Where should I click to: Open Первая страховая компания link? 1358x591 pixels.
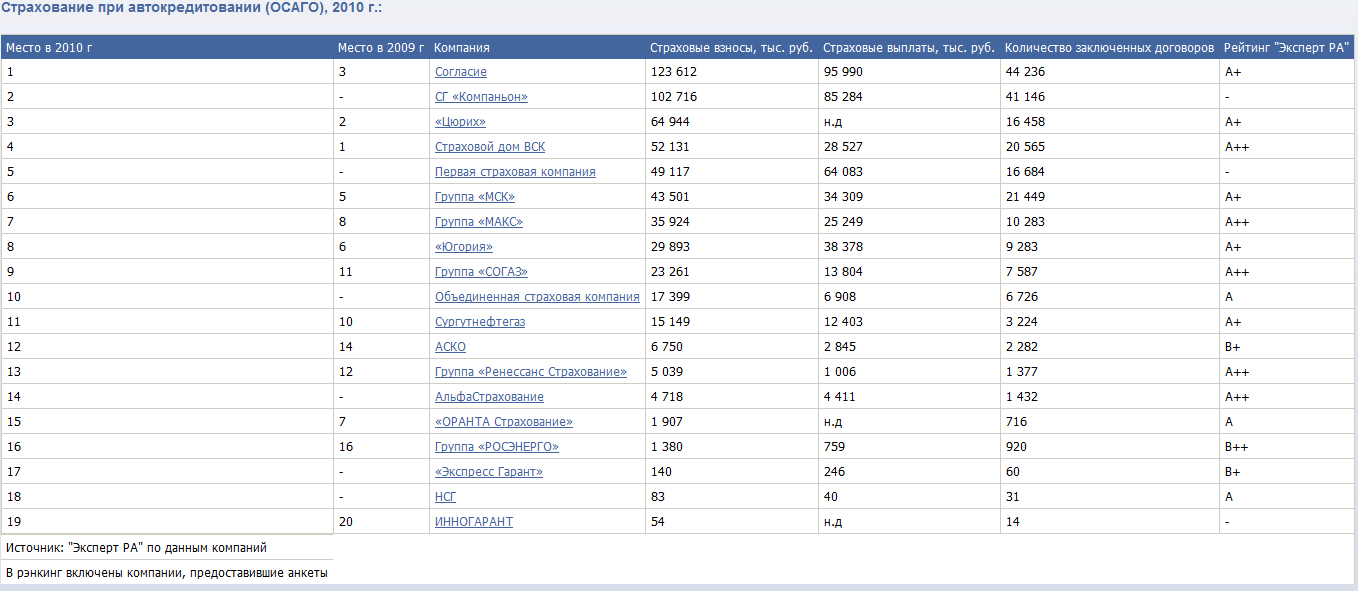click(515, 172)
